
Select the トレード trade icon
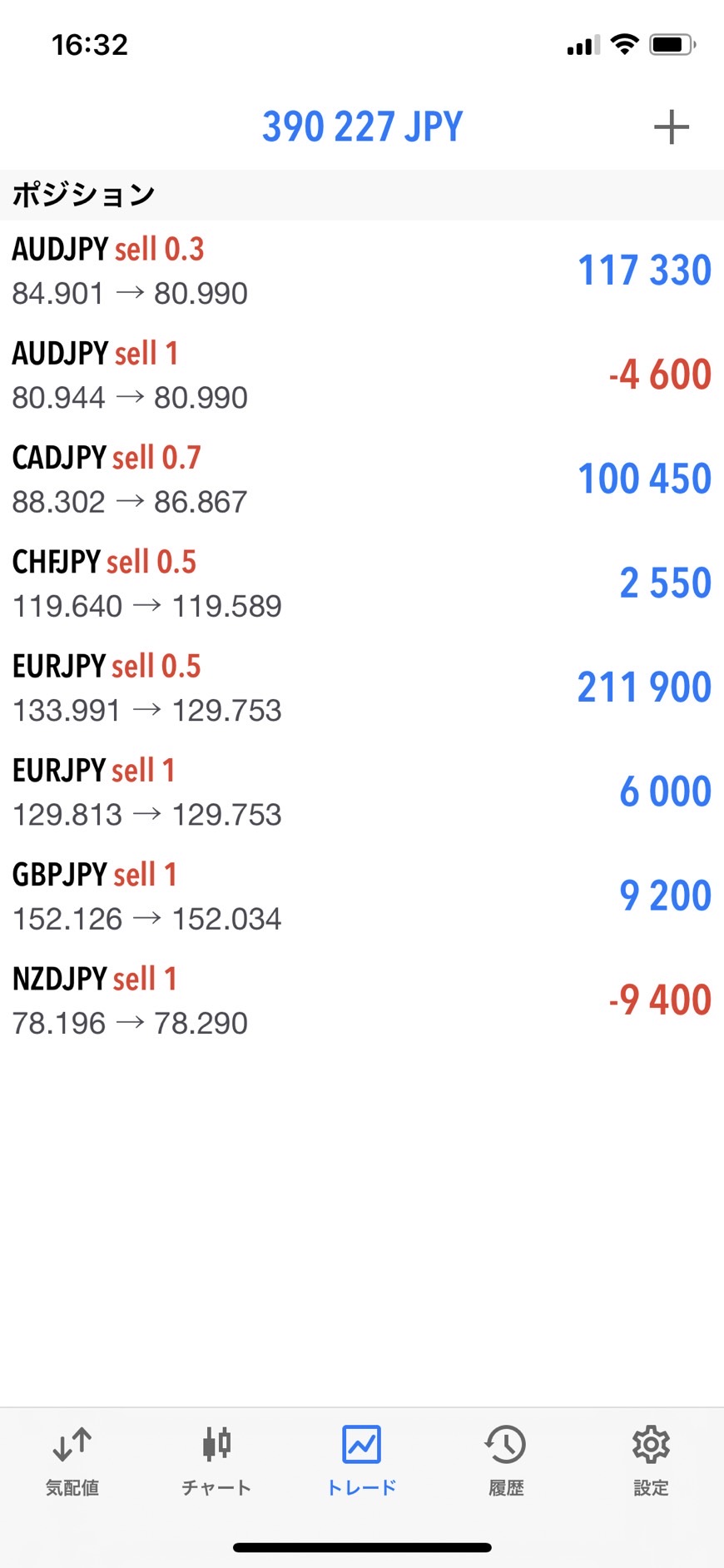point(362,1446)
